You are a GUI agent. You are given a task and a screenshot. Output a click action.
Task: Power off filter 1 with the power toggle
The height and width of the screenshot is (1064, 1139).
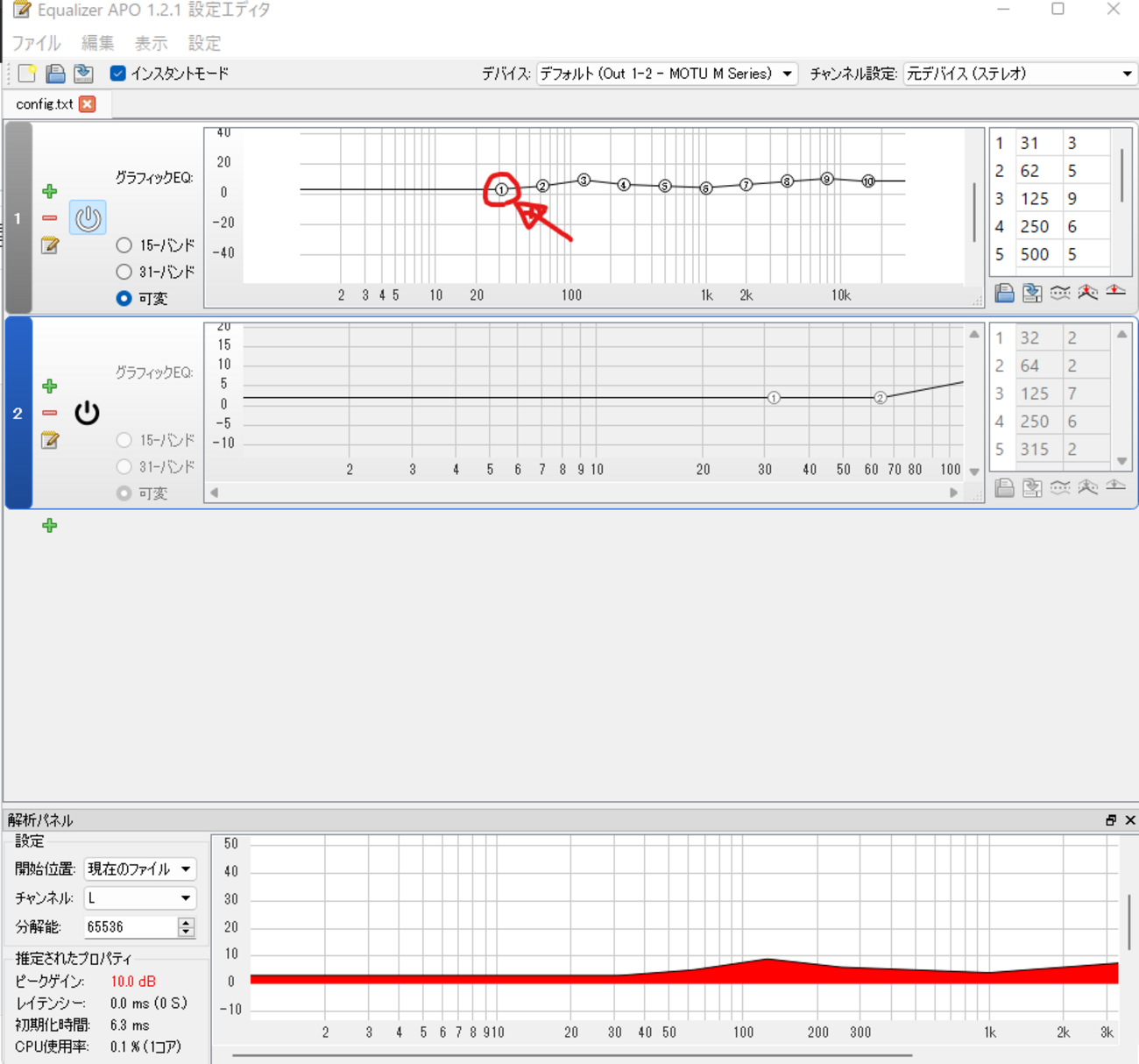[87, 217]
